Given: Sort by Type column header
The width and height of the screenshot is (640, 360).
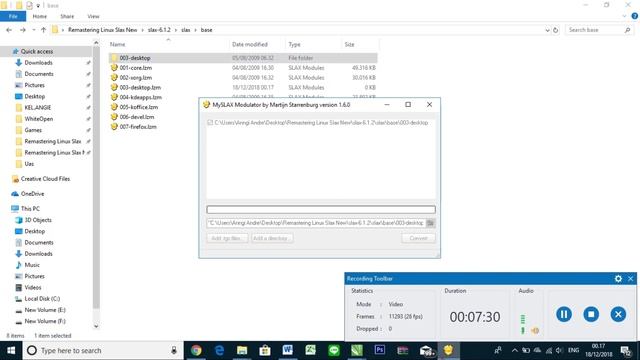Looking at the screenshot, I should [x=294, y=44].
